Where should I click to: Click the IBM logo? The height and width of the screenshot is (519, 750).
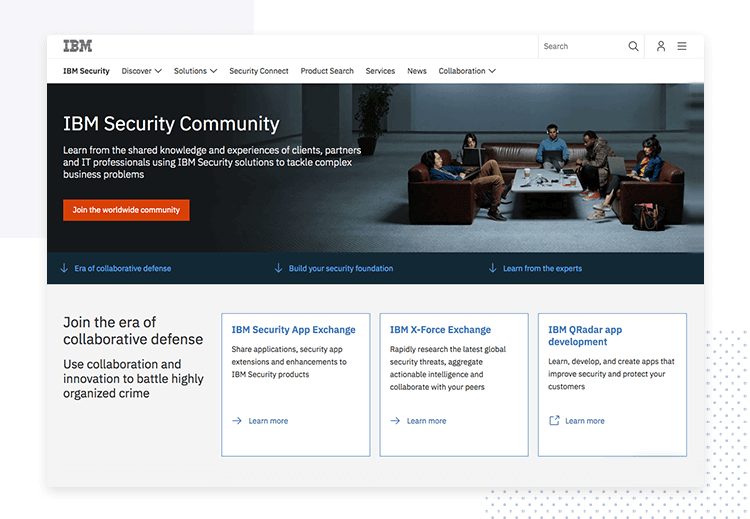point(77,46)
